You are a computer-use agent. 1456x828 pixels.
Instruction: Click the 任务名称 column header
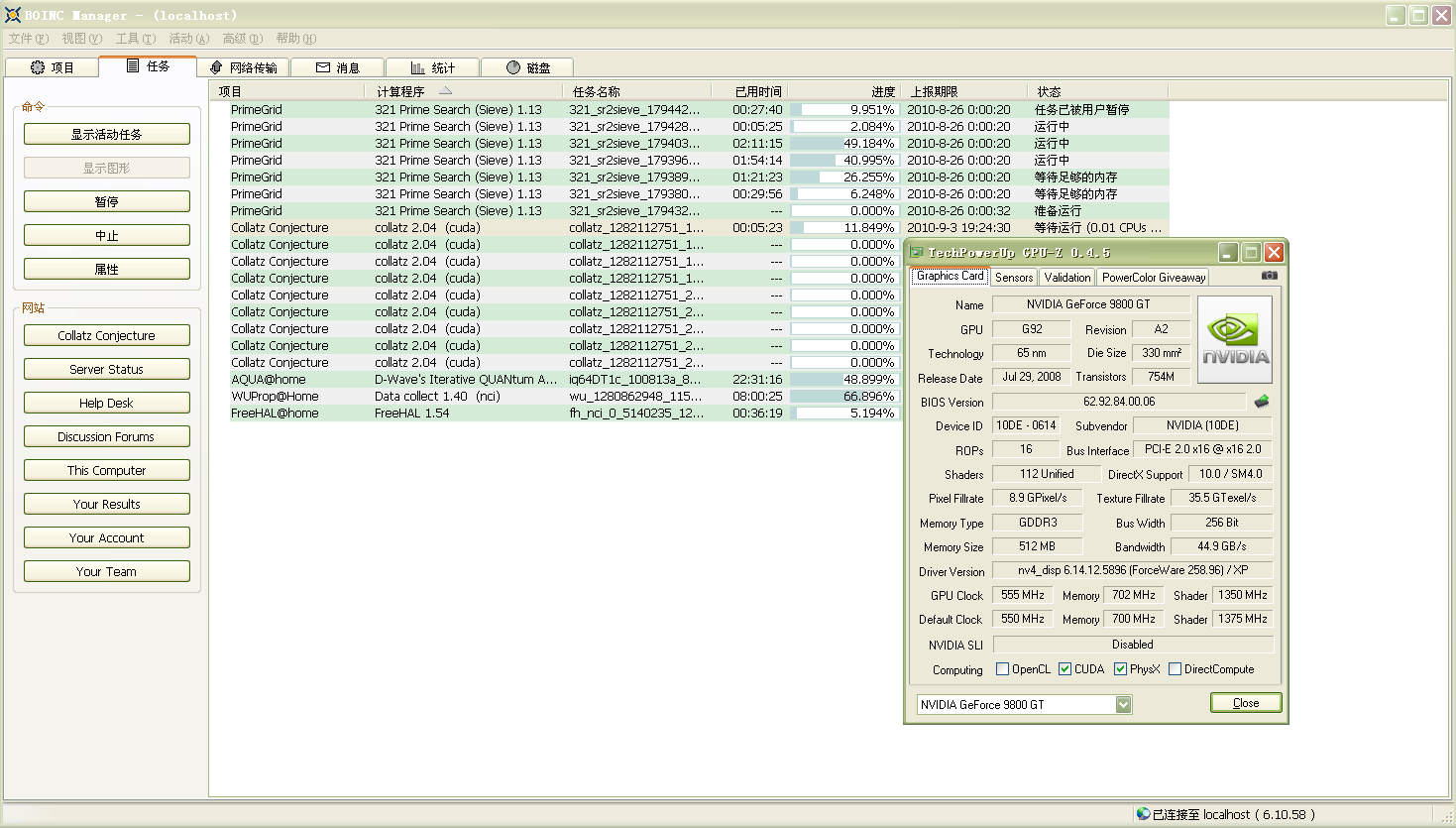pos(639,91)
